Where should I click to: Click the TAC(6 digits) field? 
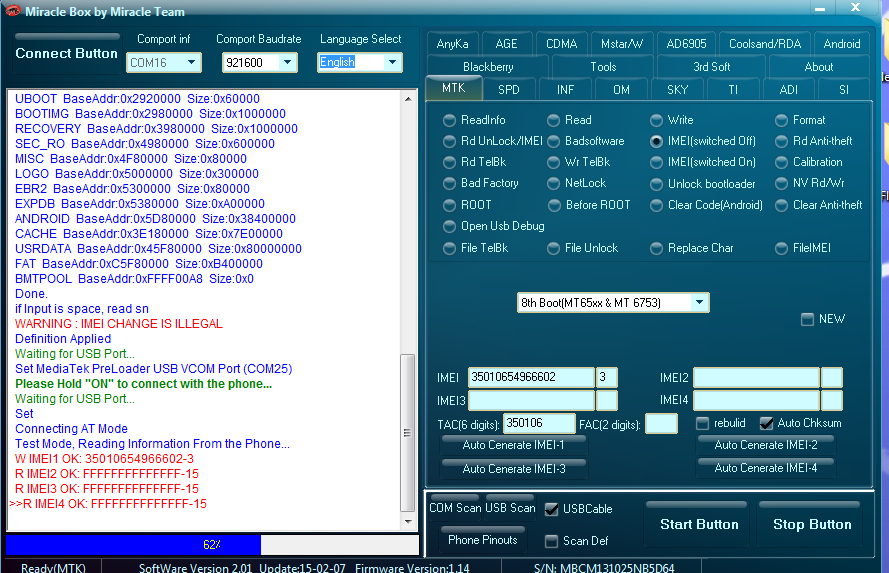point(539,423)
